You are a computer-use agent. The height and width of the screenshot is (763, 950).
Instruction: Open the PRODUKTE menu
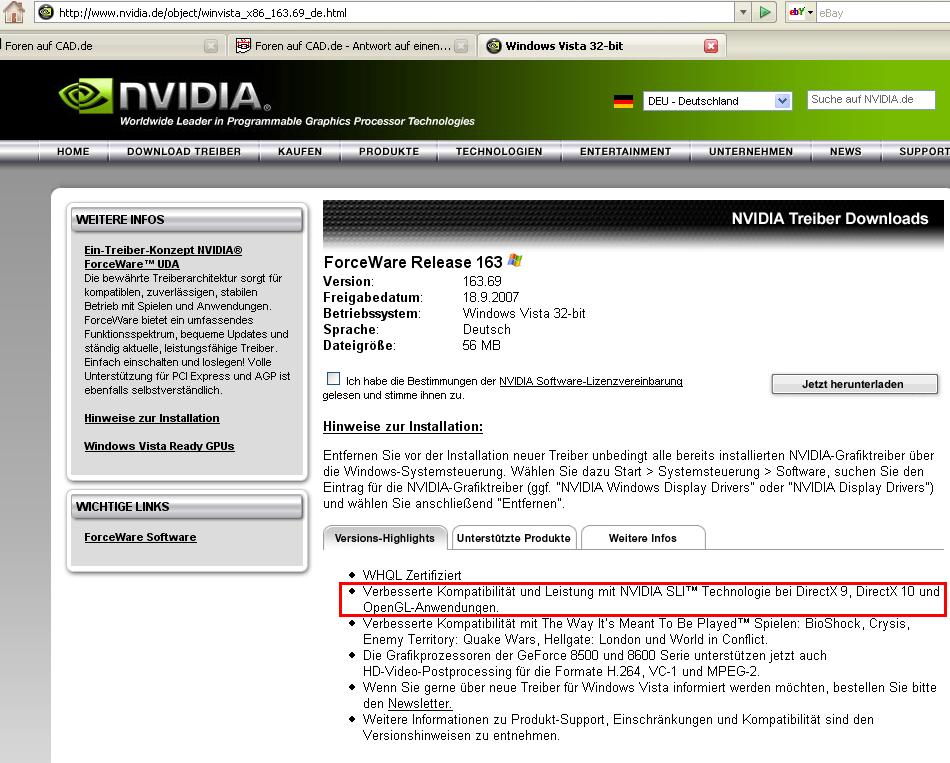(x=389, y=152)
